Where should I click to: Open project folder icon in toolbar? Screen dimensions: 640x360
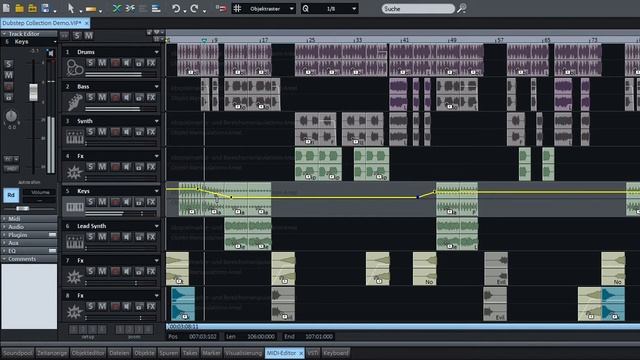[x=19, y=8]
